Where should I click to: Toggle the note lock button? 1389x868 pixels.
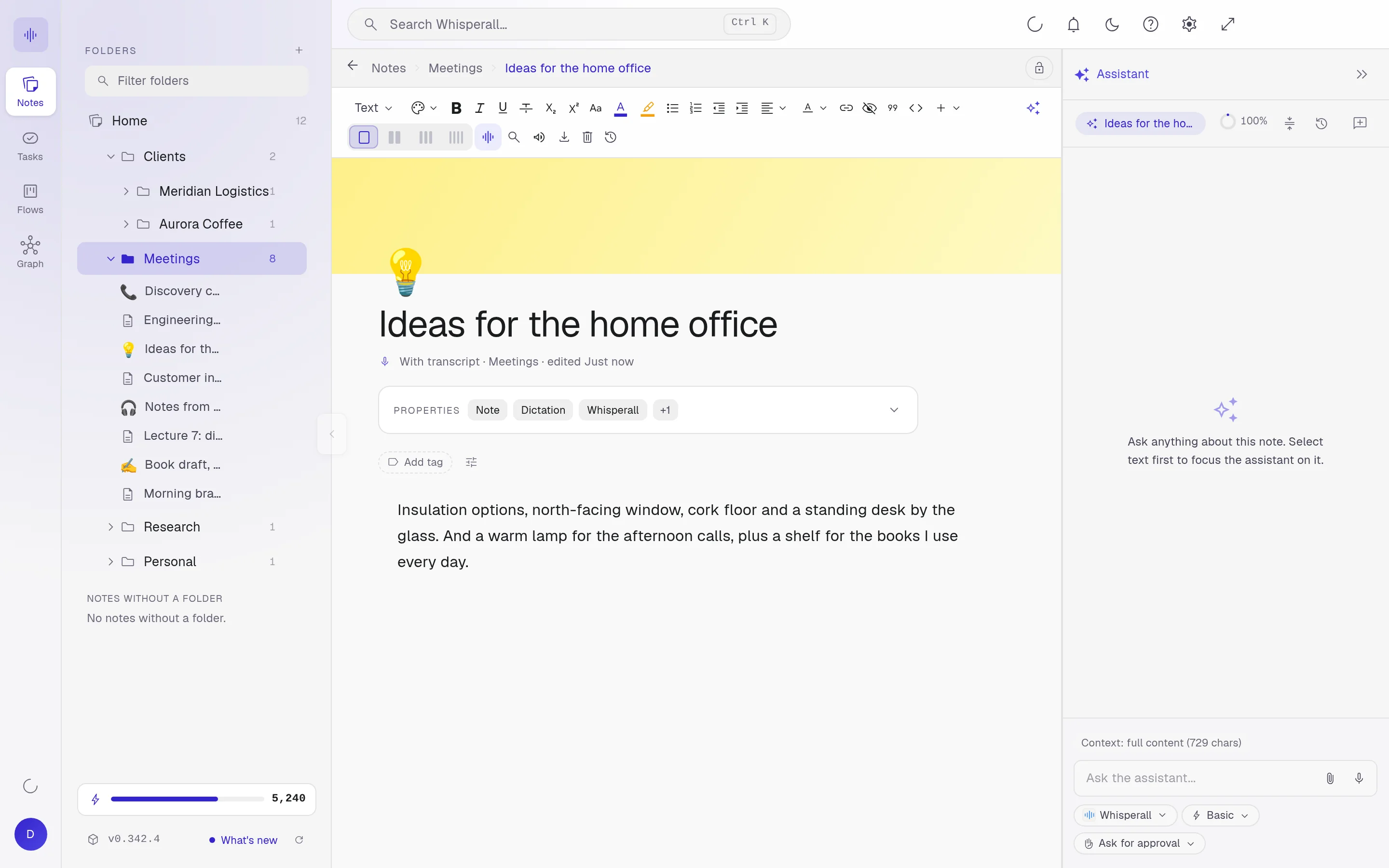pyautogui.click(x=1039, y=68)
